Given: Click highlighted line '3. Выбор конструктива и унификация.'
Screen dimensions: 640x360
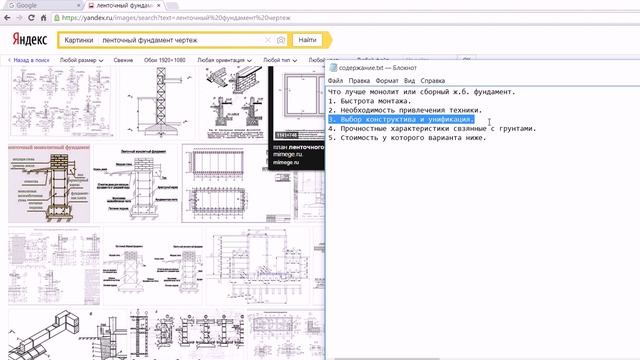Looking at the screenshot, I should (x=401, y=119).
